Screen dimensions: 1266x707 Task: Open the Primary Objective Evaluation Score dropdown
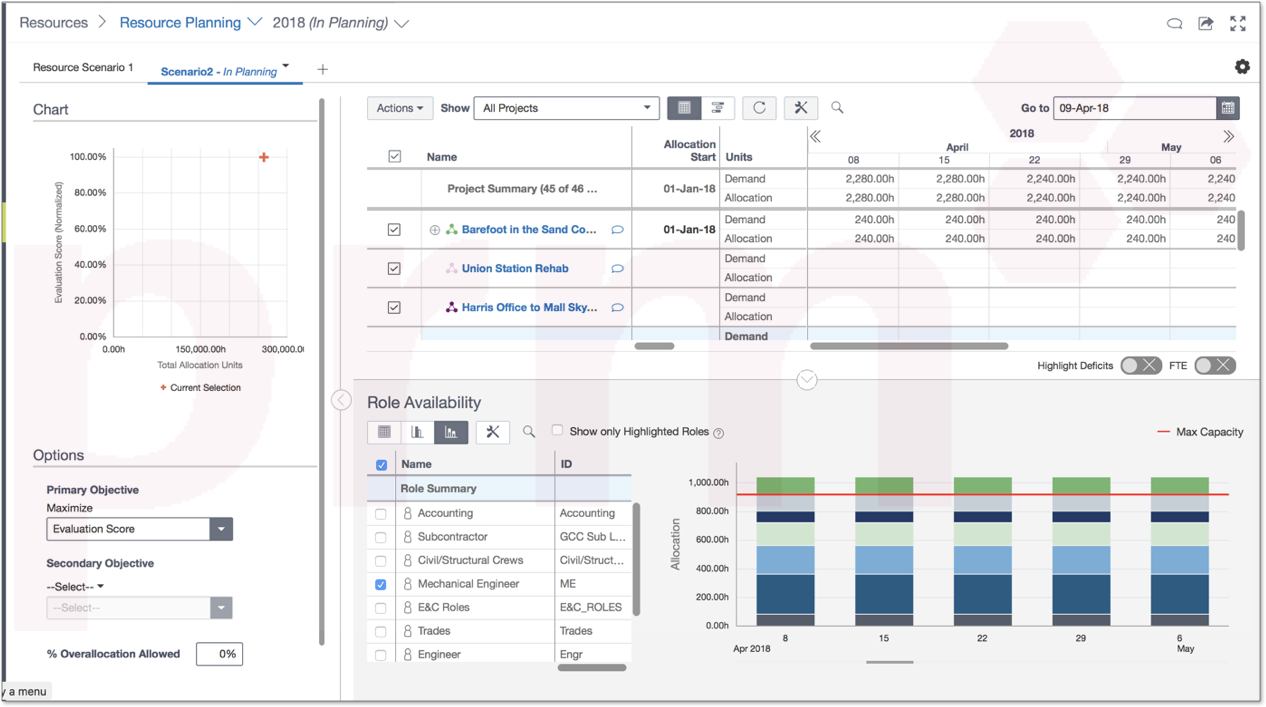(x=139, y=529)
